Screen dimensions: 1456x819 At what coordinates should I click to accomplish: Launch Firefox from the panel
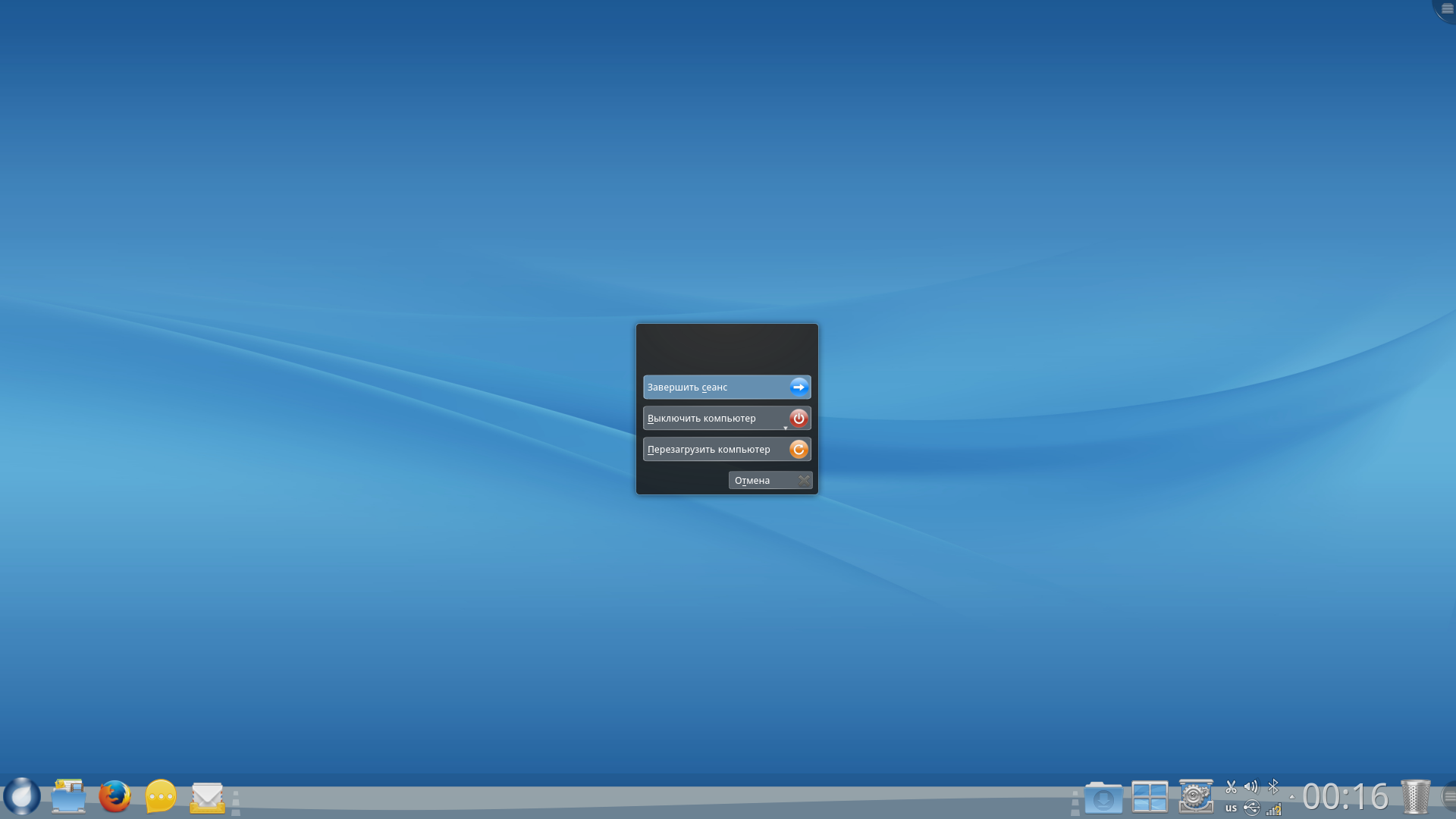click(x=115, y=796)
